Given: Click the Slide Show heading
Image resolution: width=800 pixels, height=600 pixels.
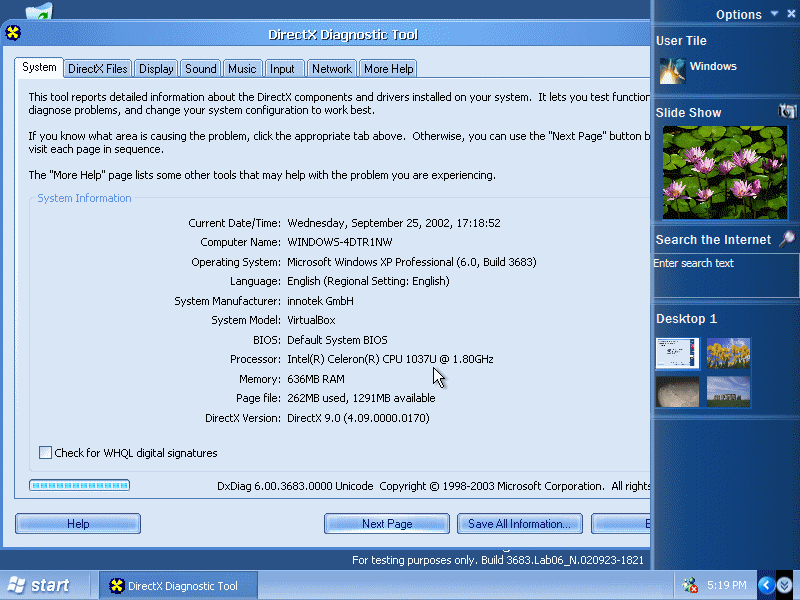Looking at the screenshot, I should click(688, 113).
